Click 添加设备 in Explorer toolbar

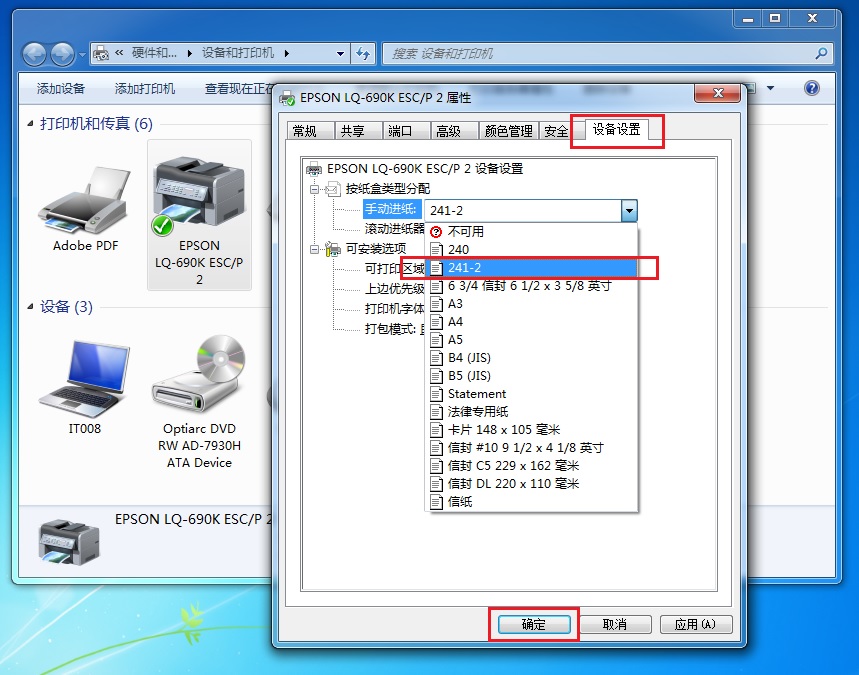click(x=61, y=89)
